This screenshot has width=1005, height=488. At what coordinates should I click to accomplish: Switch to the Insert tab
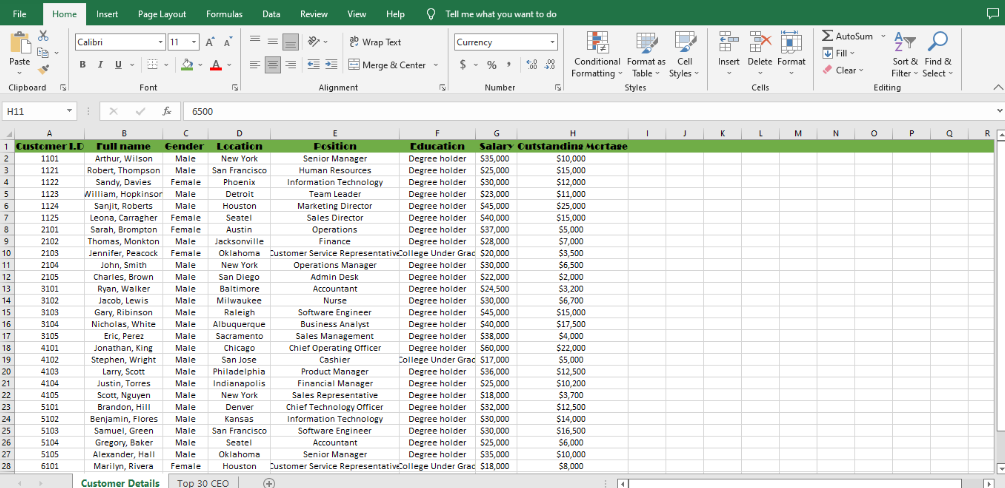[x=107, y=13]
